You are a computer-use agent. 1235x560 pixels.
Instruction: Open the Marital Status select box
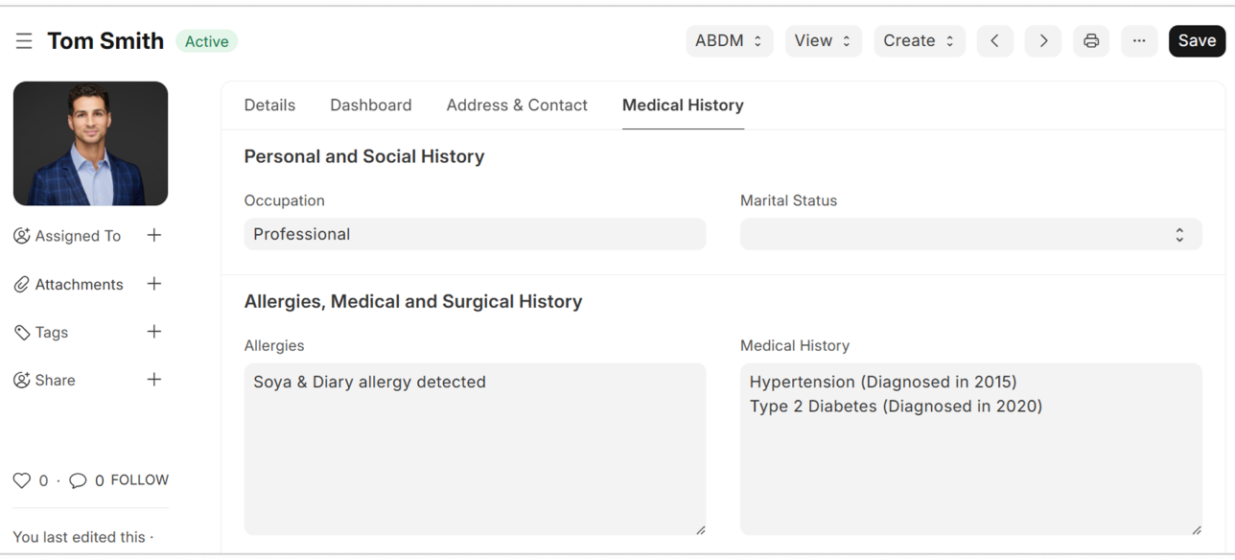970,234
